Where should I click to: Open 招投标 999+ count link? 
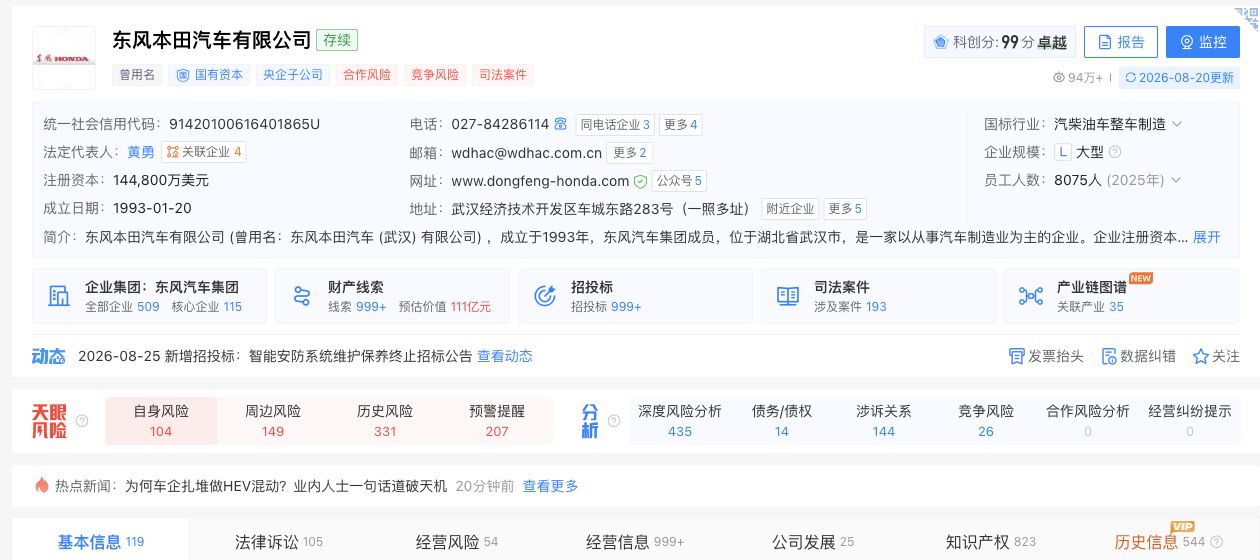pyautogui.click(x=606, y=307)
